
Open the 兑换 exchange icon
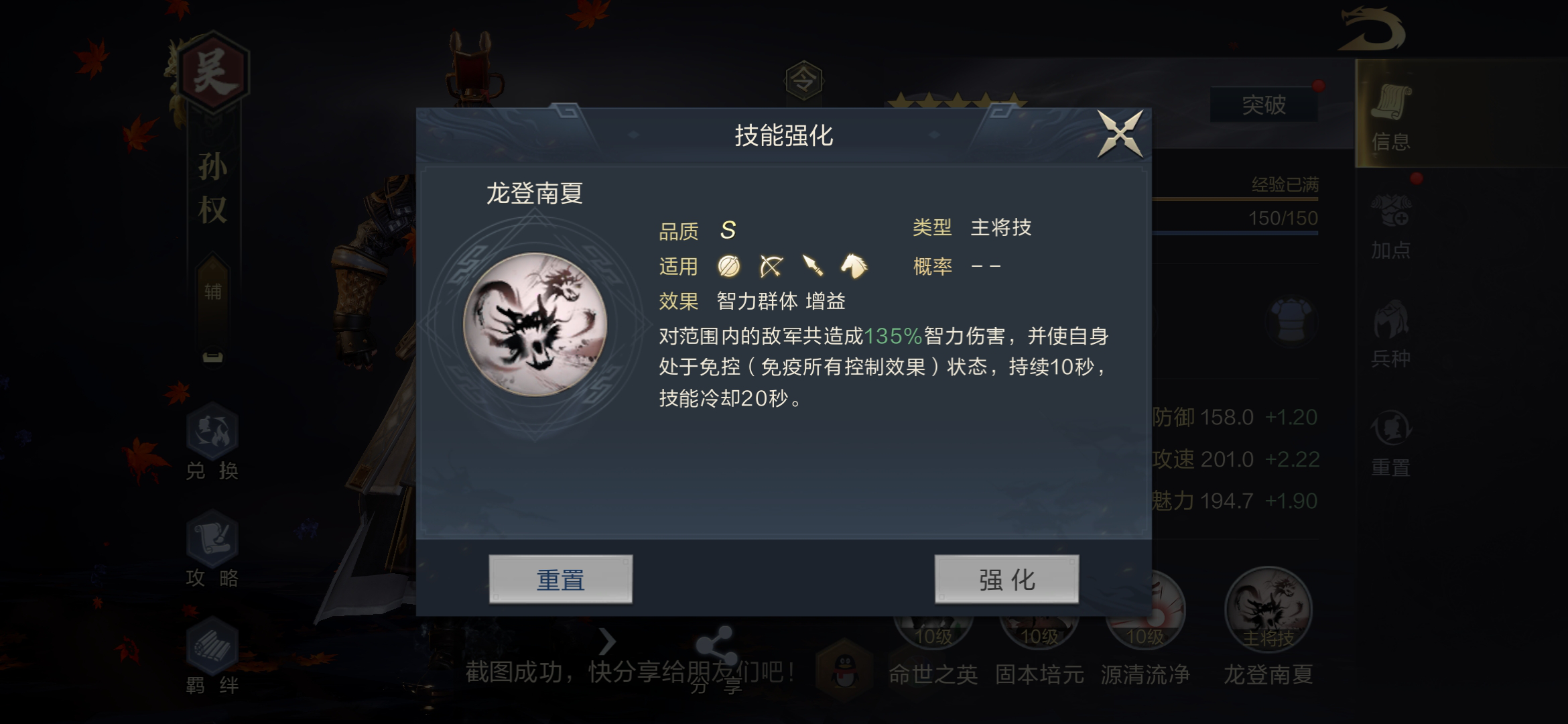click(x=212, y=442)
